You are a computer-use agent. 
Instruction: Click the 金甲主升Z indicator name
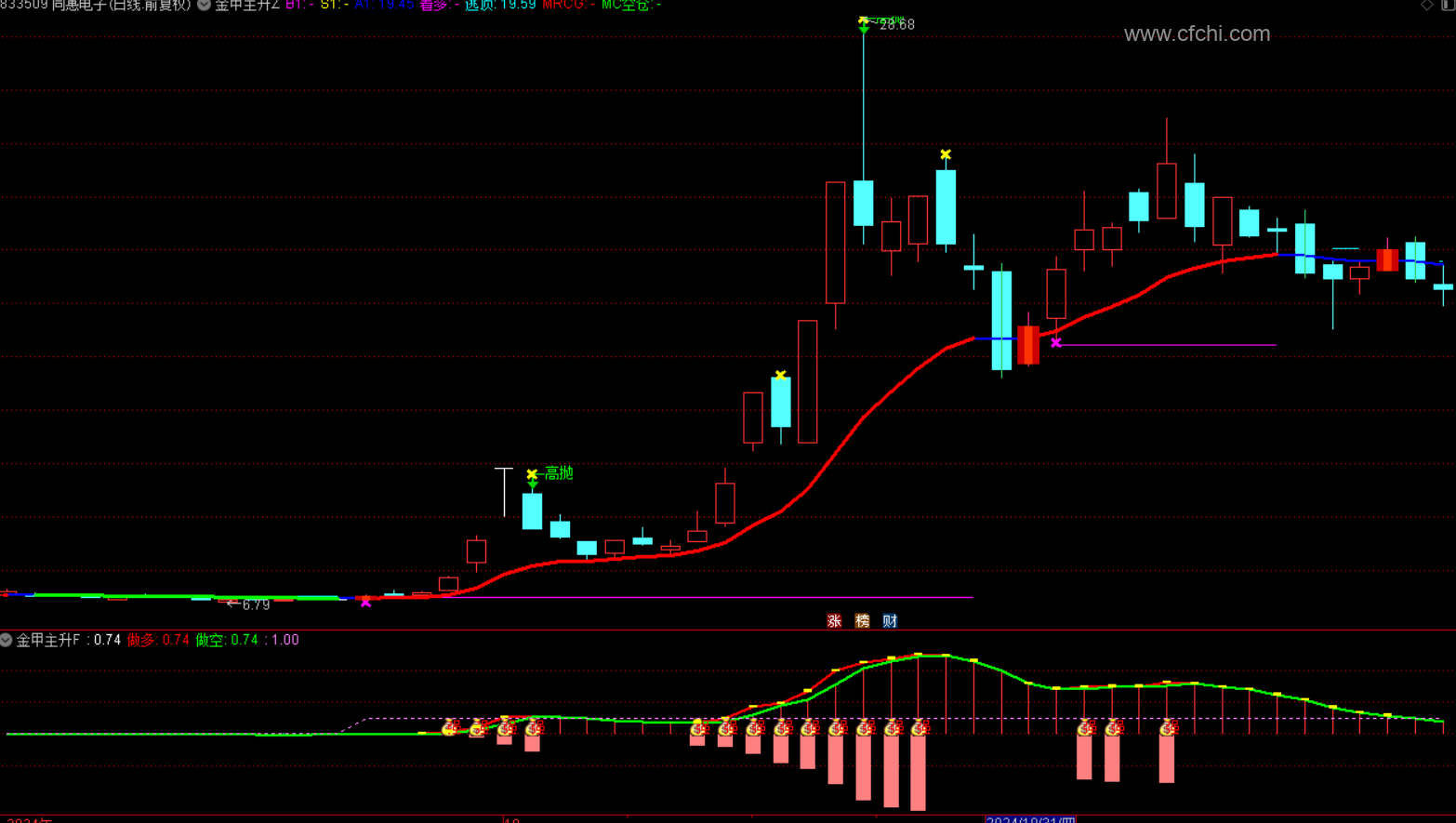(247, 5)
